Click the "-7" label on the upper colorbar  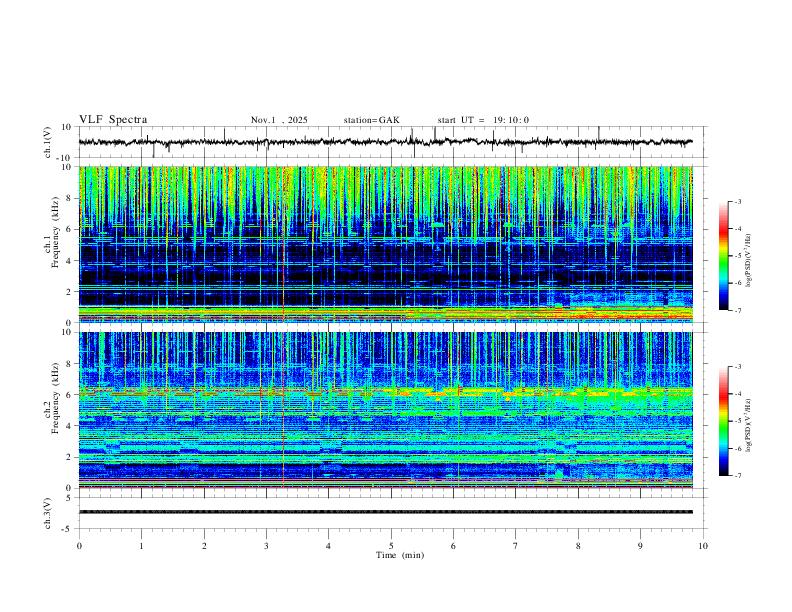tap(738, 310)
